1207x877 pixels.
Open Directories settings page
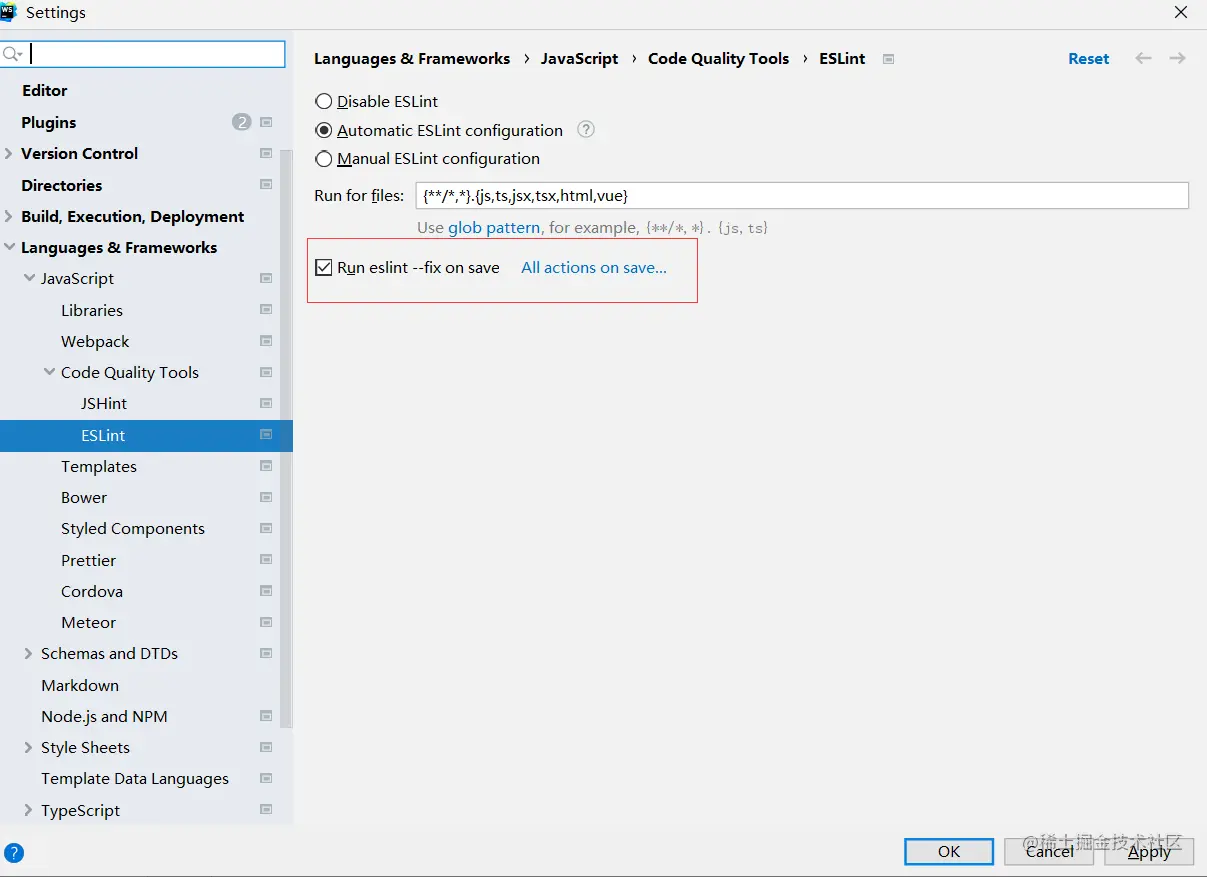(x=61, y=185)
